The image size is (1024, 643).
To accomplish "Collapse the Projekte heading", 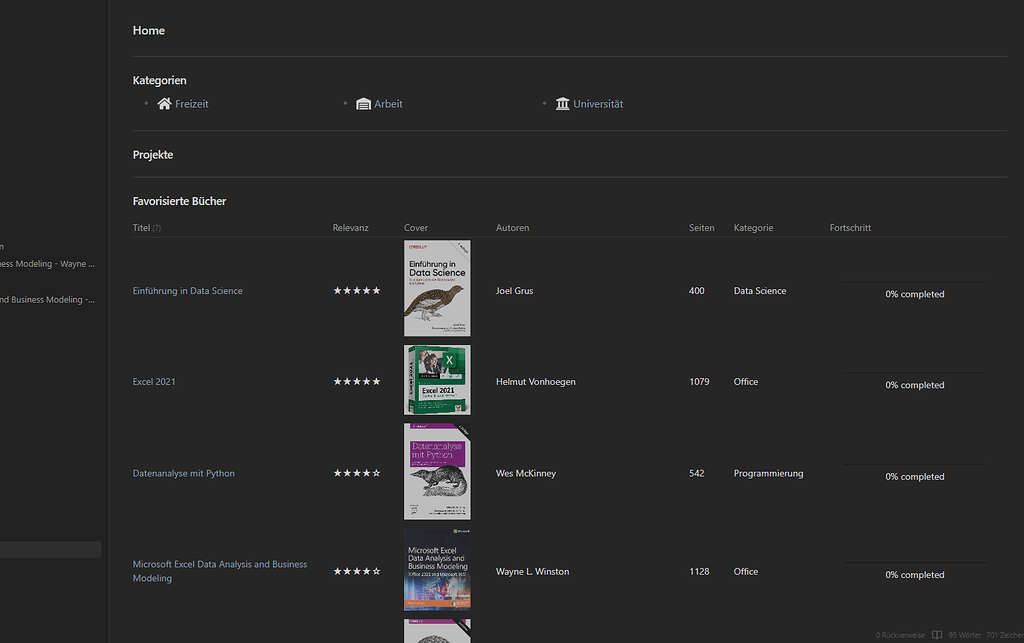I will point(152,154).
